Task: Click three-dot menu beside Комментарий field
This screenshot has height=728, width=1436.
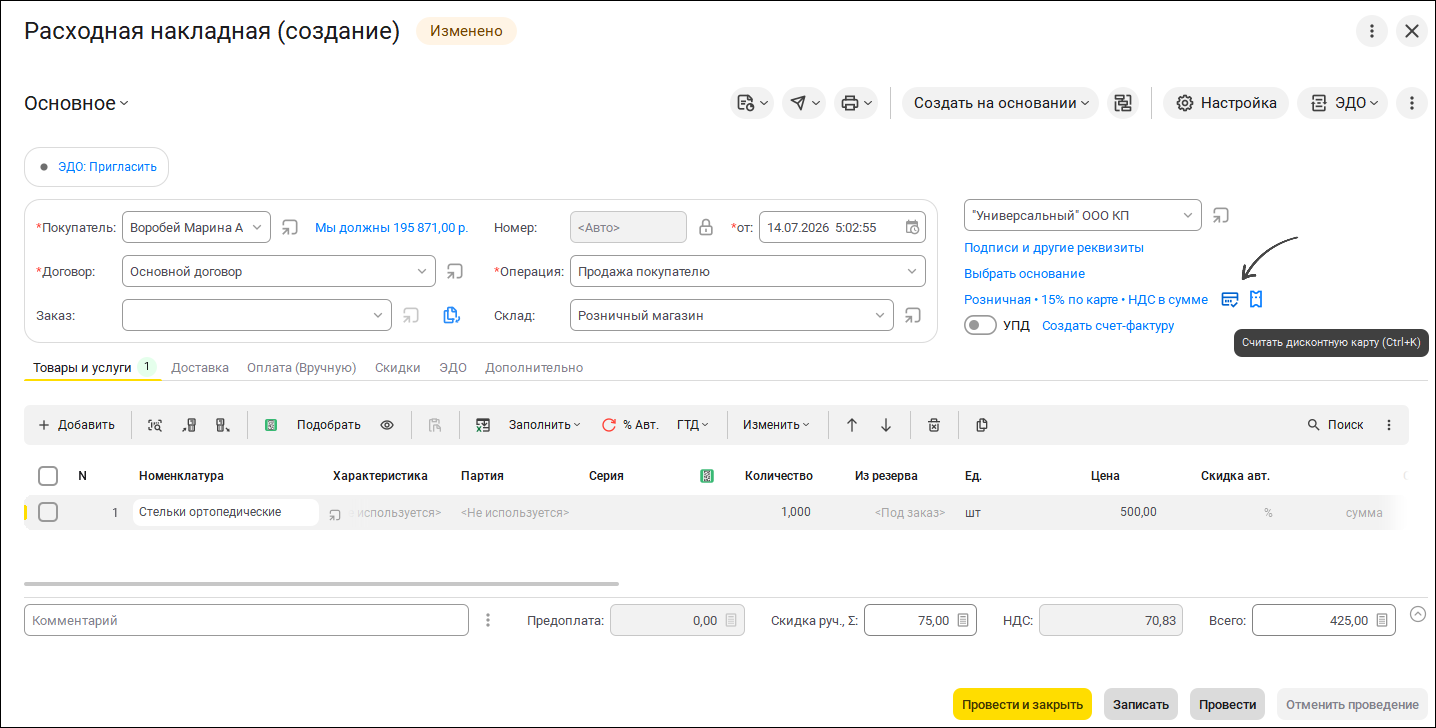Action: coord(488,620)
